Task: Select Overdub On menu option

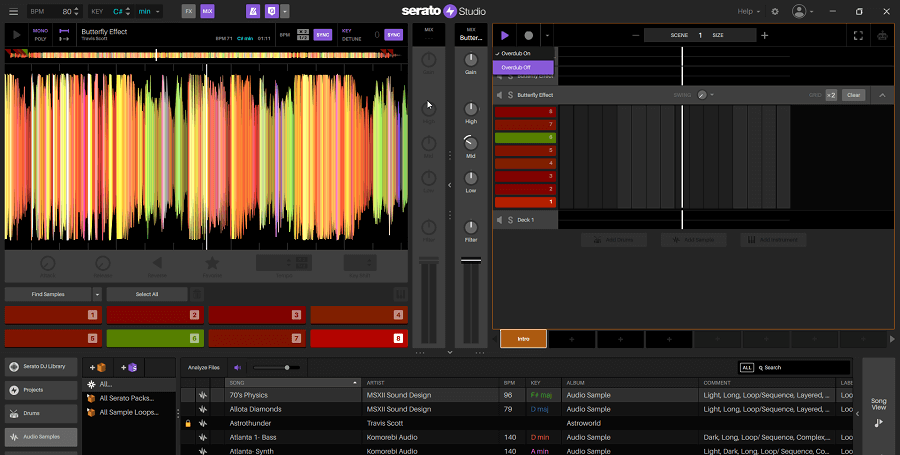Action: click(523, 53)
